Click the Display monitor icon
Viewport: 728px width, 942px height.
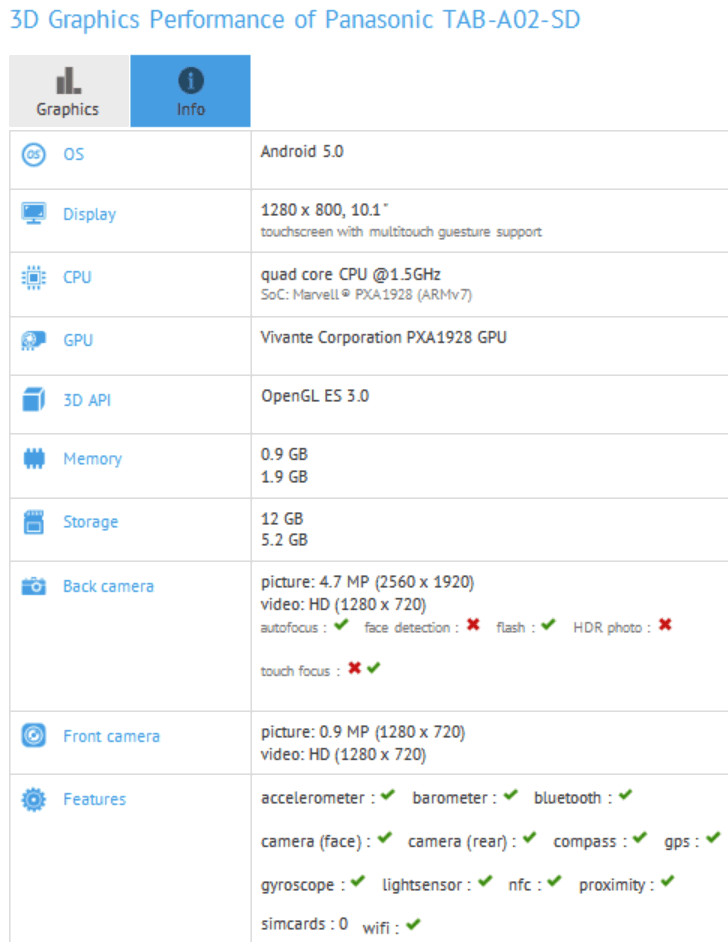[34, 213]
